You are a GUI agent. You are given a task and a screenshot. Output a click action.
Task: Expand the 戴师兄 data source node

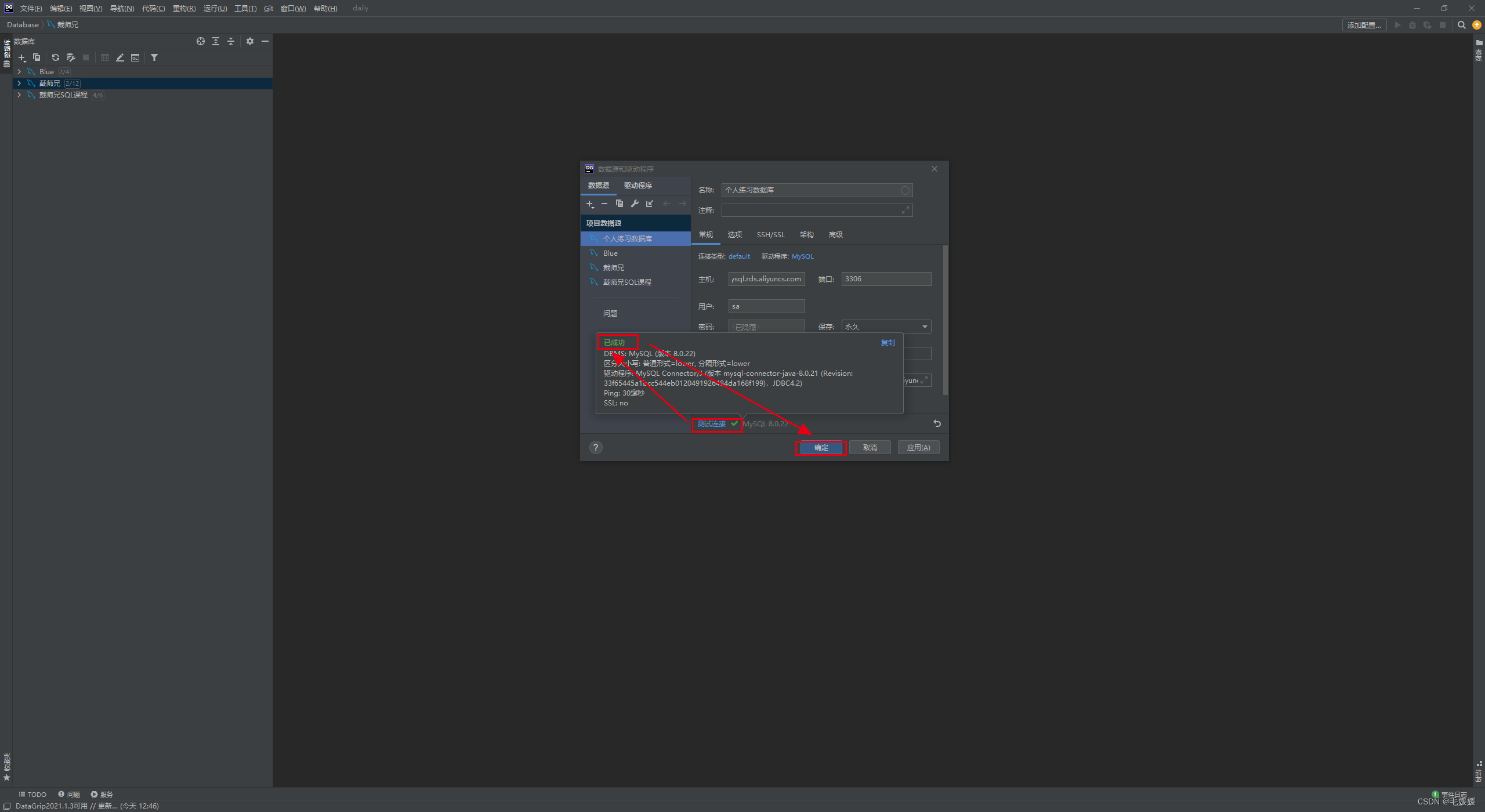(19, 83)
